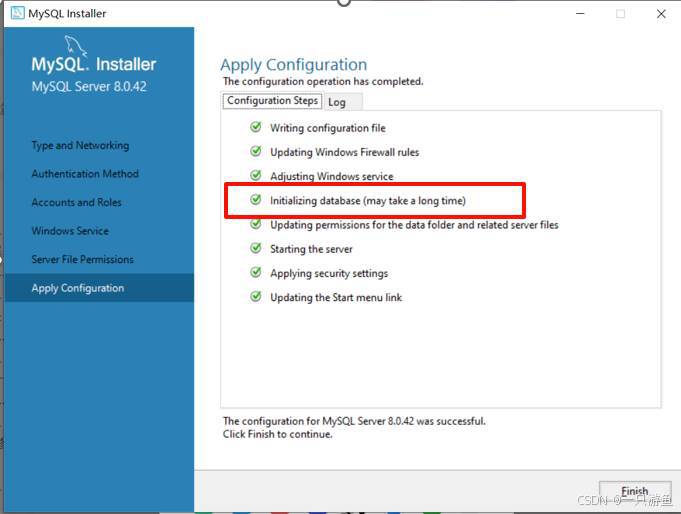Click 'configuration for MySQL Server 8.0.42 was successful' message

coord(354,421)
